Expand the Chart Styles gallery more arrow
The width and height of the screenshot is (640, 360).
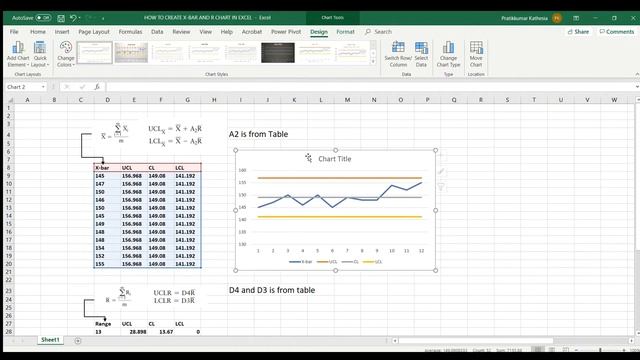point(373,61)
